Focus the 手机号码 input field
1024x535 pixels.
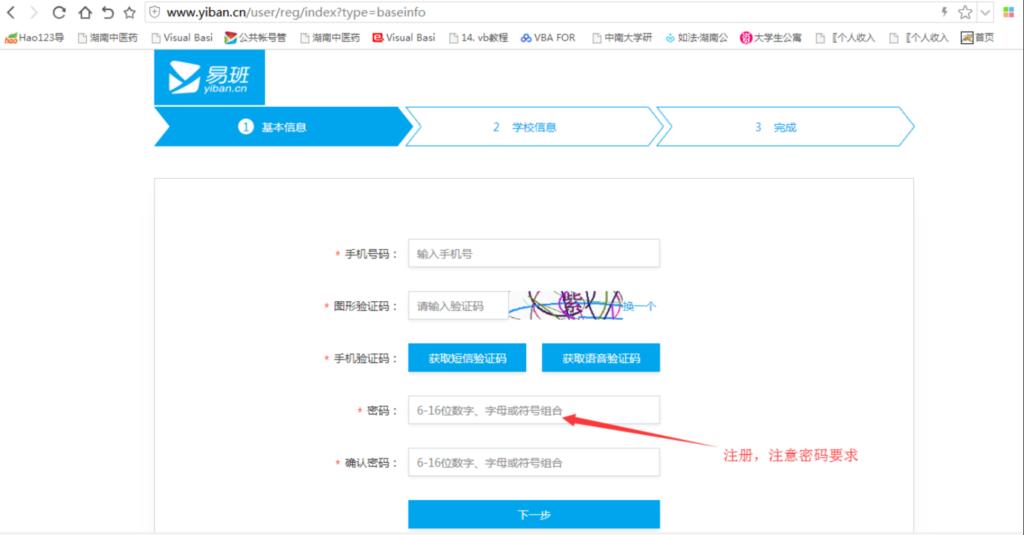pyautogui.click(x=533, y=254)
